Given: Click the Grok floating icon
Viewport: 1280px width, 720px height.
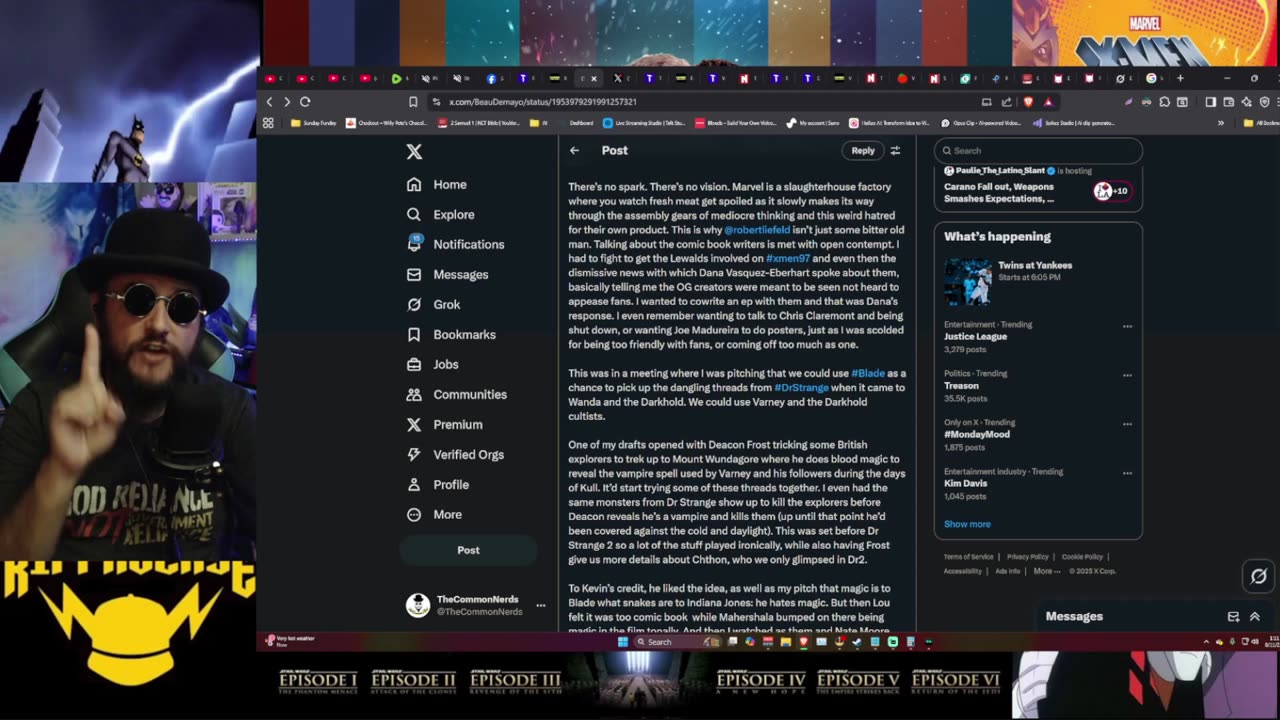Looking at the screenshot, I should pyautogui.click(x=1259, y=576).
